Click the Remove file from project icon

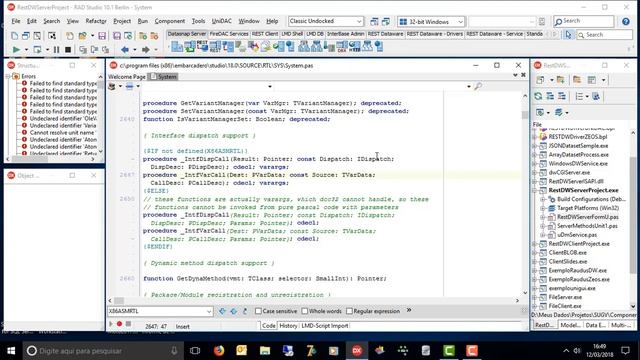[x=154, y=36]
